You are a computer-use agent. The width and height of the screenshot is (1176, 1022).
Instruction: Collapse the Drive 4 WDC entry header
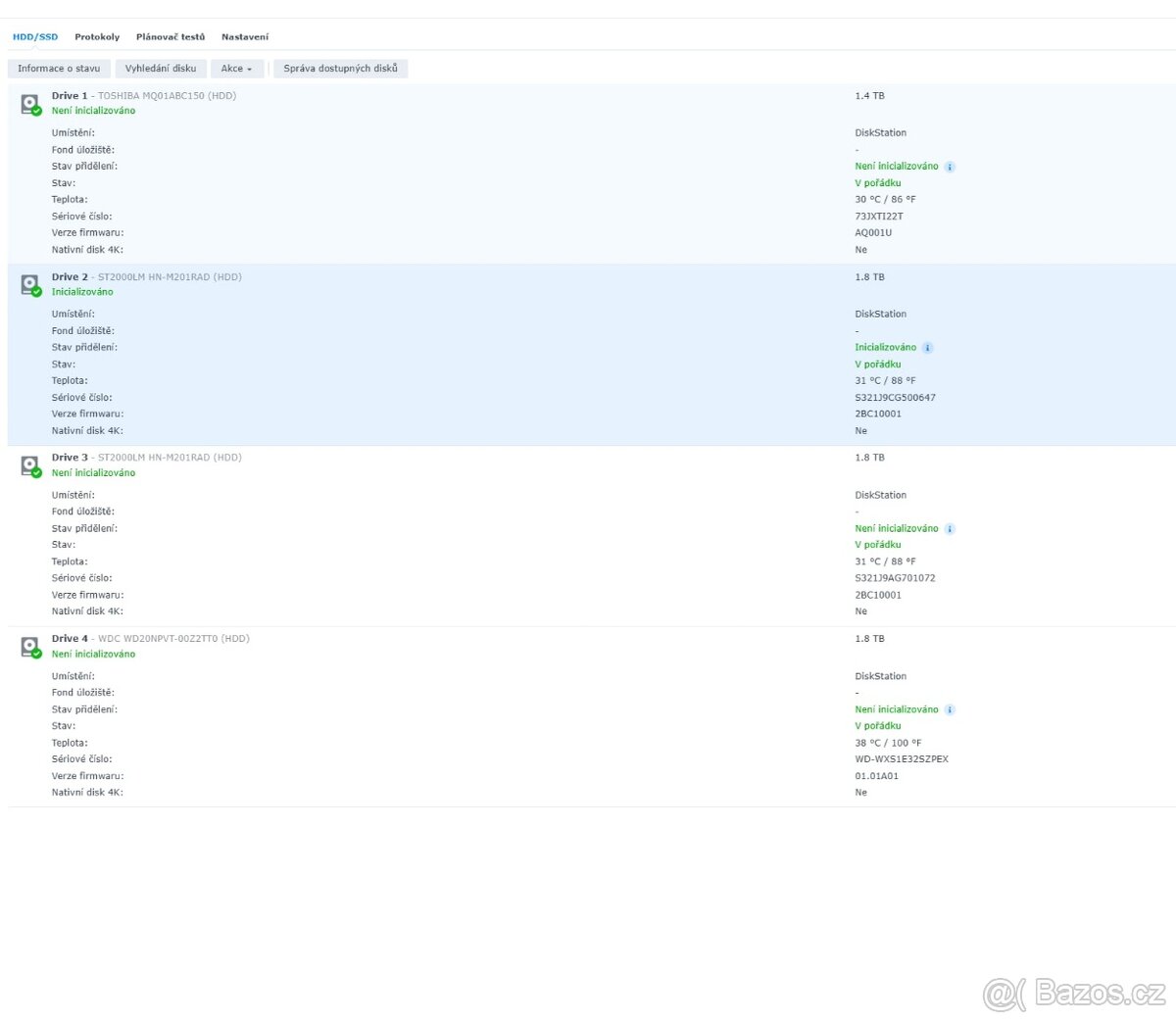(x=151, y=639)
